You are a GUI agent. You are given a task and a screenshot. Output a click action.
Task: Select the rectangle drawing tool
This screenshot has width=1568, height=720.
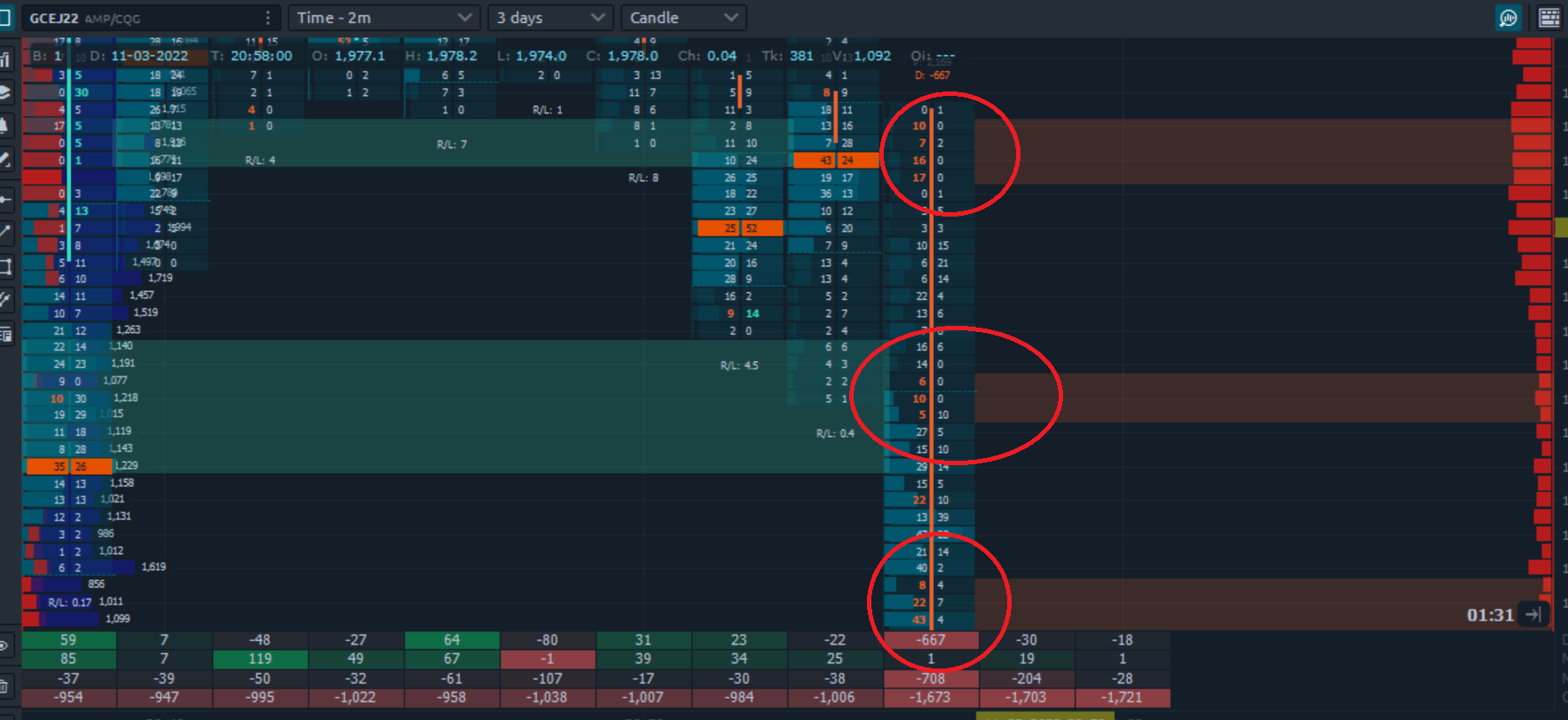tap(5, 265)
